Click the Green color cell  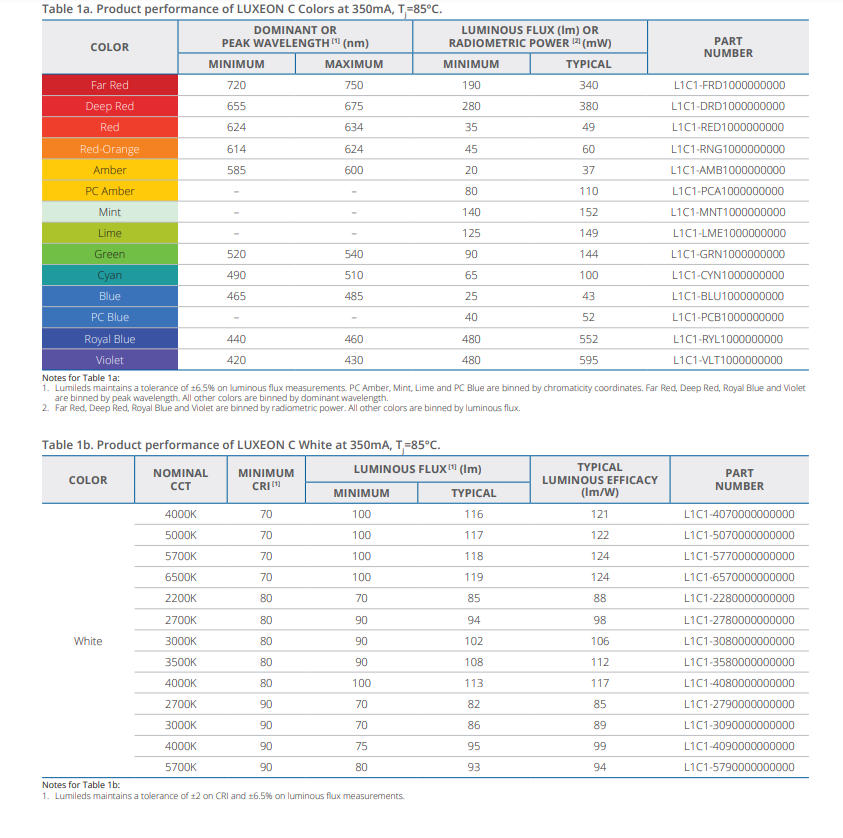[110, 254]
